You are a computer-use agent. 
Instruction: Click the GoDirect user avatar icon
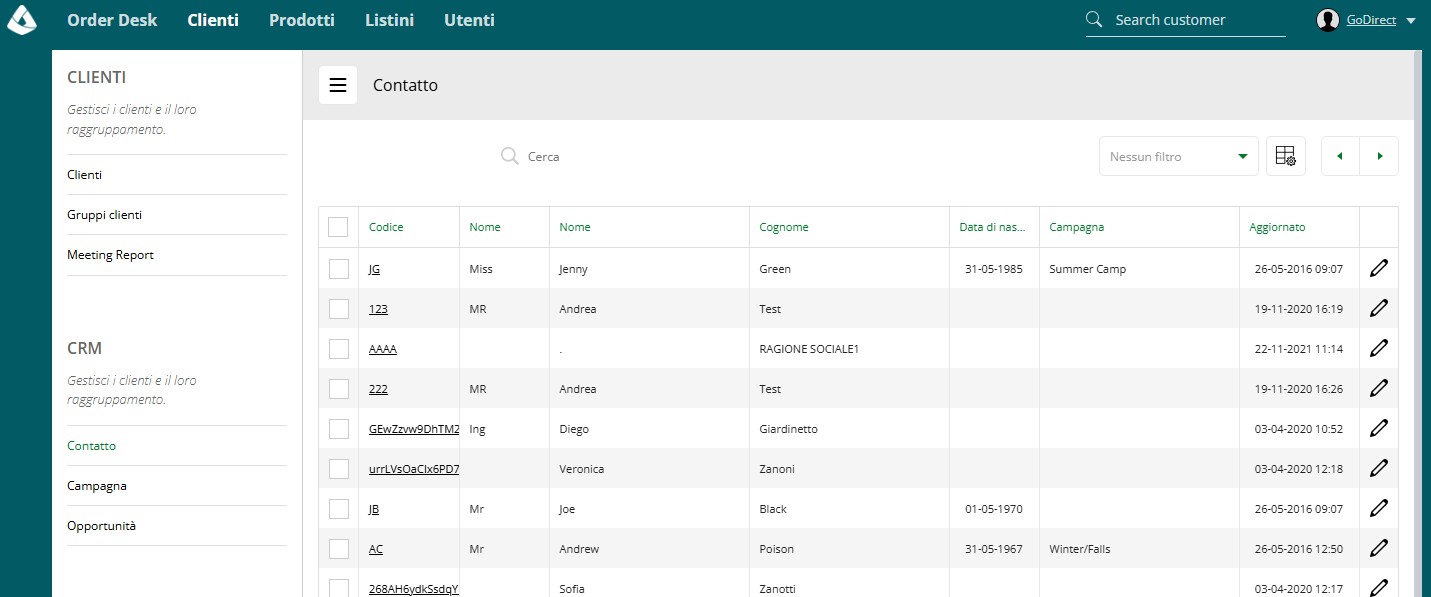pyautogui.click(x=1328, y=20)
